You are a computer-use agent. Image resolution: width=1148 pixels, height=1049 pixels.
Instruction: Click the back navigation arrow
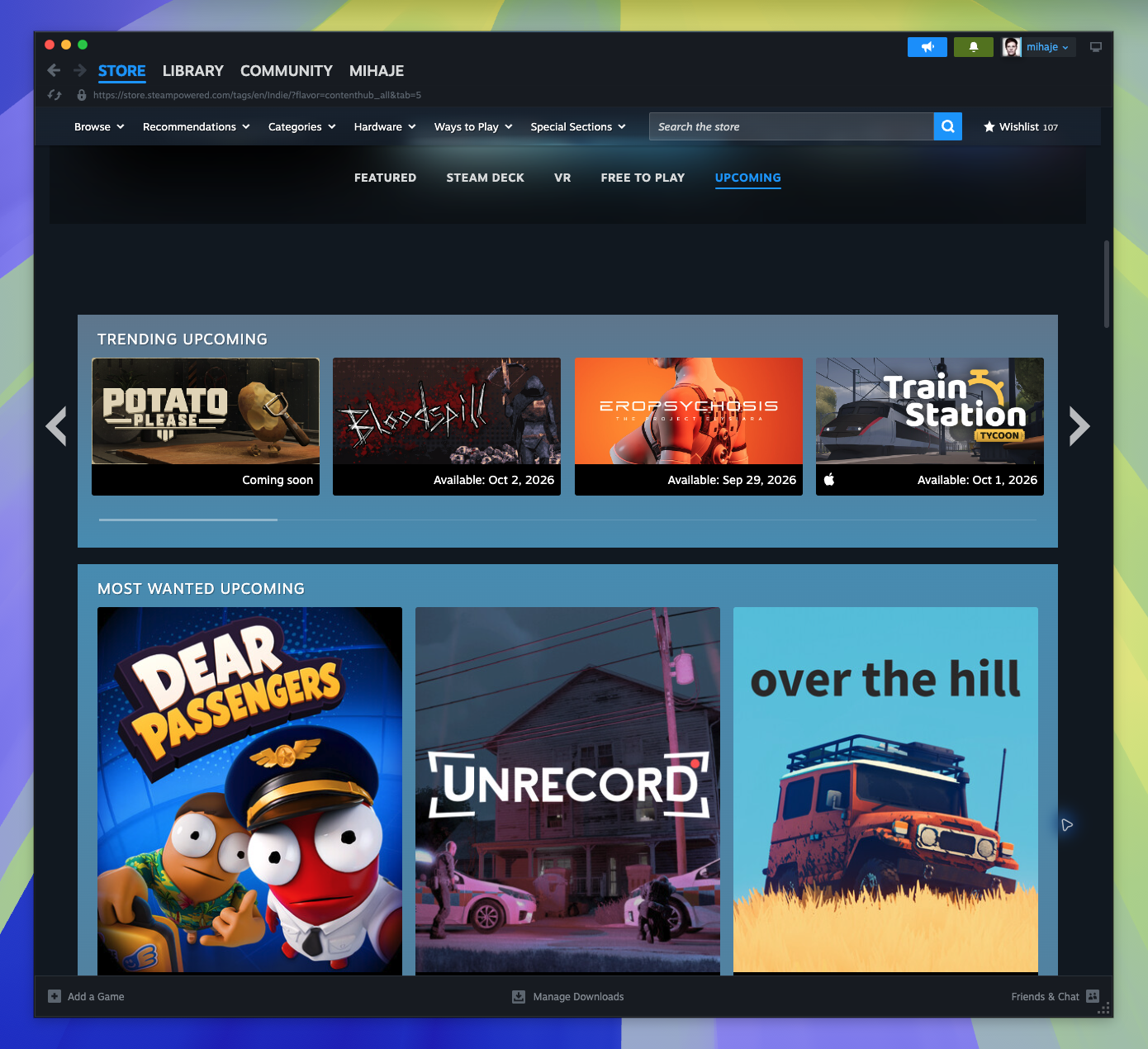coord(54,70)
